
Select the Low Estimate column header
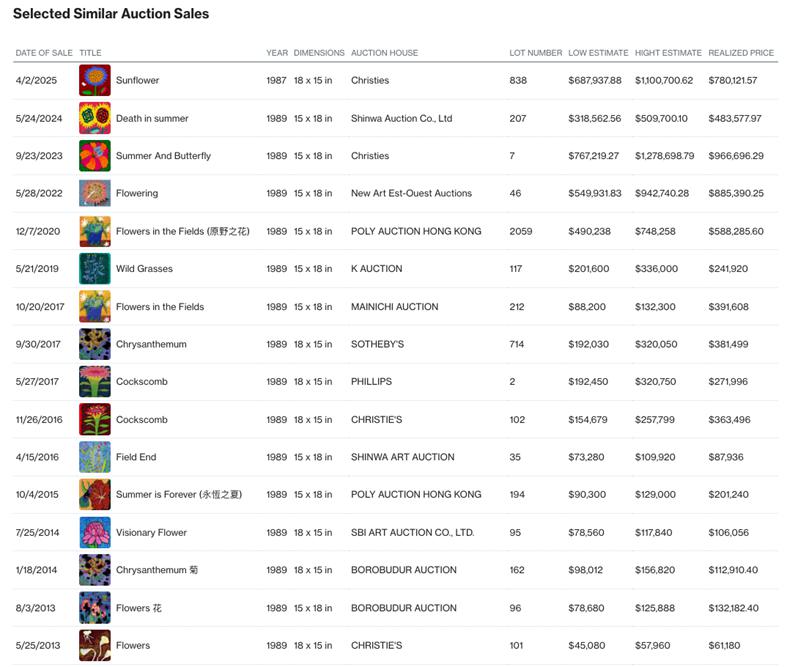point(598,53)
